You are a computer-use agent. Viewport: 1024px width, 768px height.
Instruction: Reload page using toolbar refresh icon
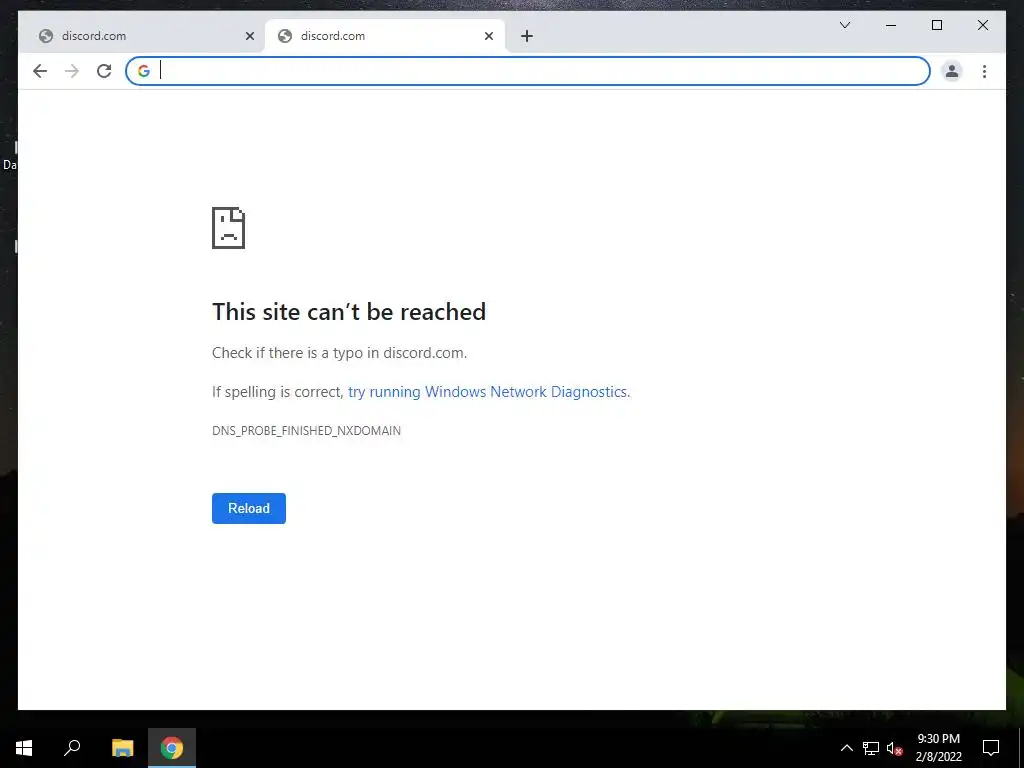pyautogui.click(x=104, y=71)
